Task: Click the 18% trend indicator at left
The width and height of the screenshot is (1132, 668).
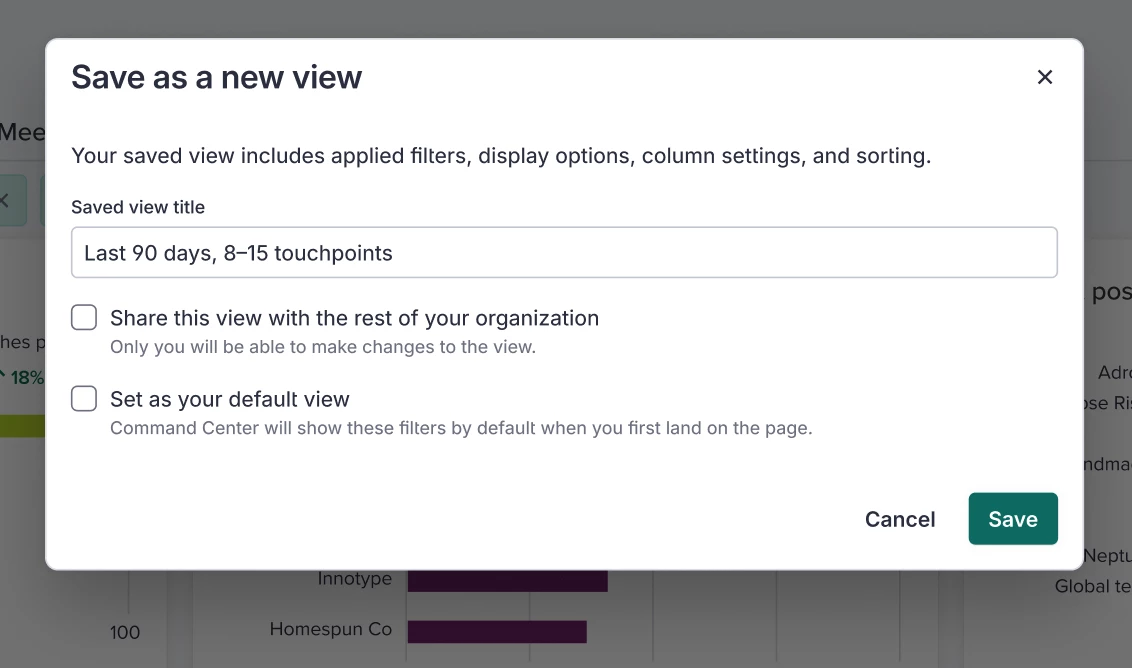Action: 24,378
